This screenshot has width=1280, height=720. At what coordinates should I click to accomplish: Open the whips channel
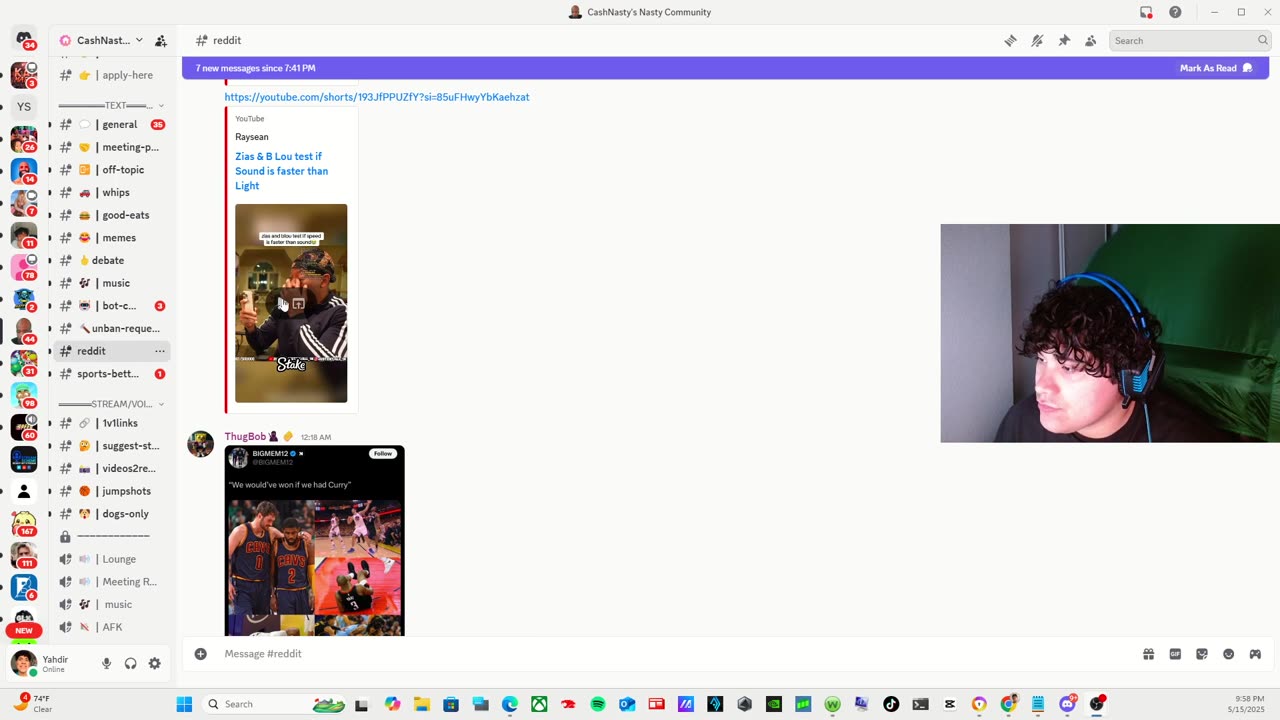coord(111,193)
